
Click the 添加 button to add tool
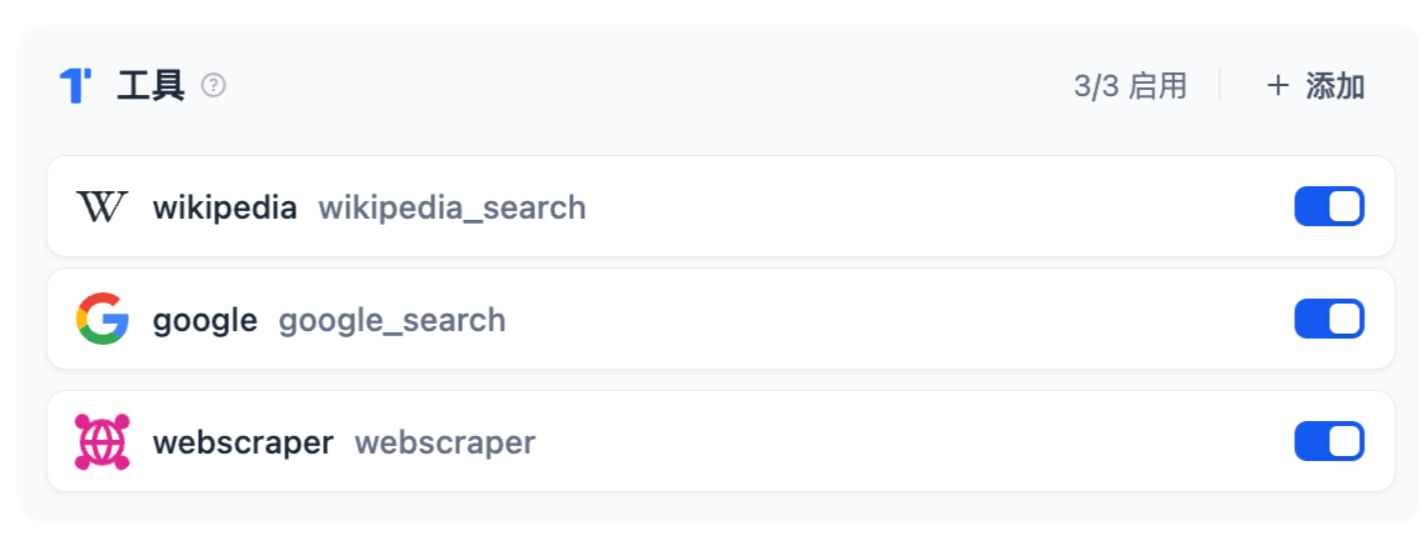coord(1316,86)
